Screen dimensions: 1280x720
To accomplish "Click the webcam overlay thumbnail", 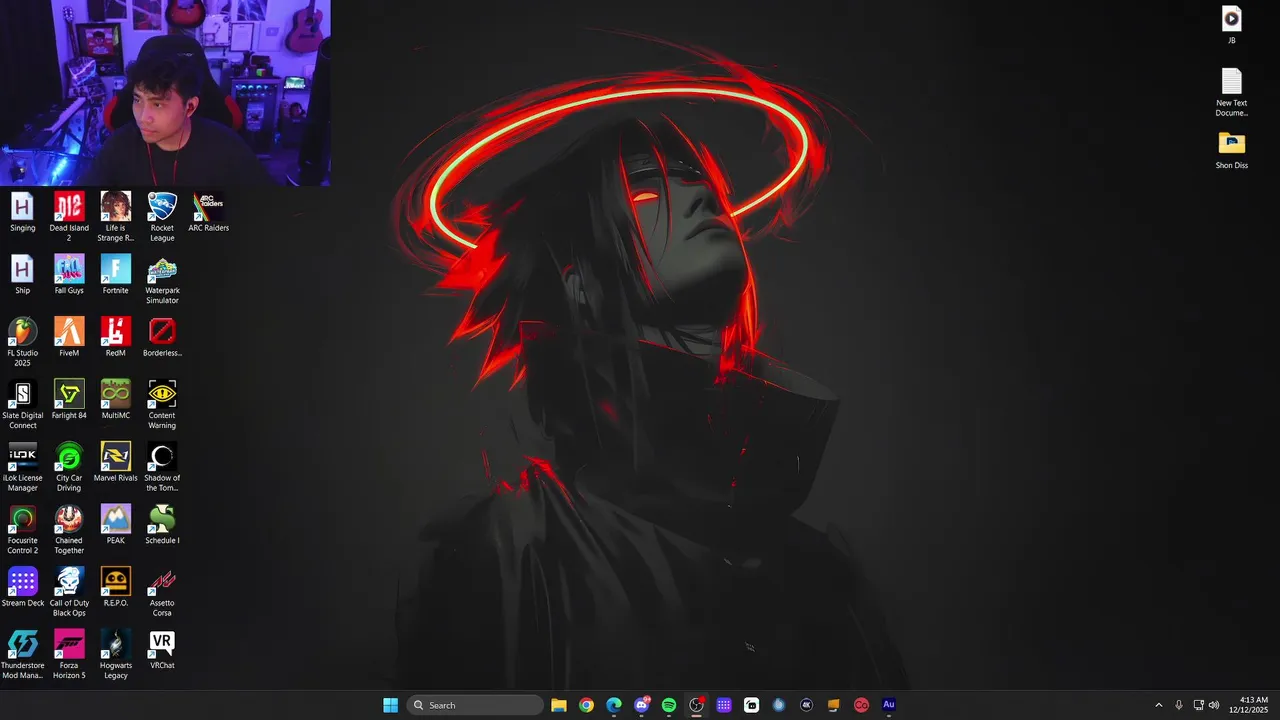I will (x=165, y=93).
